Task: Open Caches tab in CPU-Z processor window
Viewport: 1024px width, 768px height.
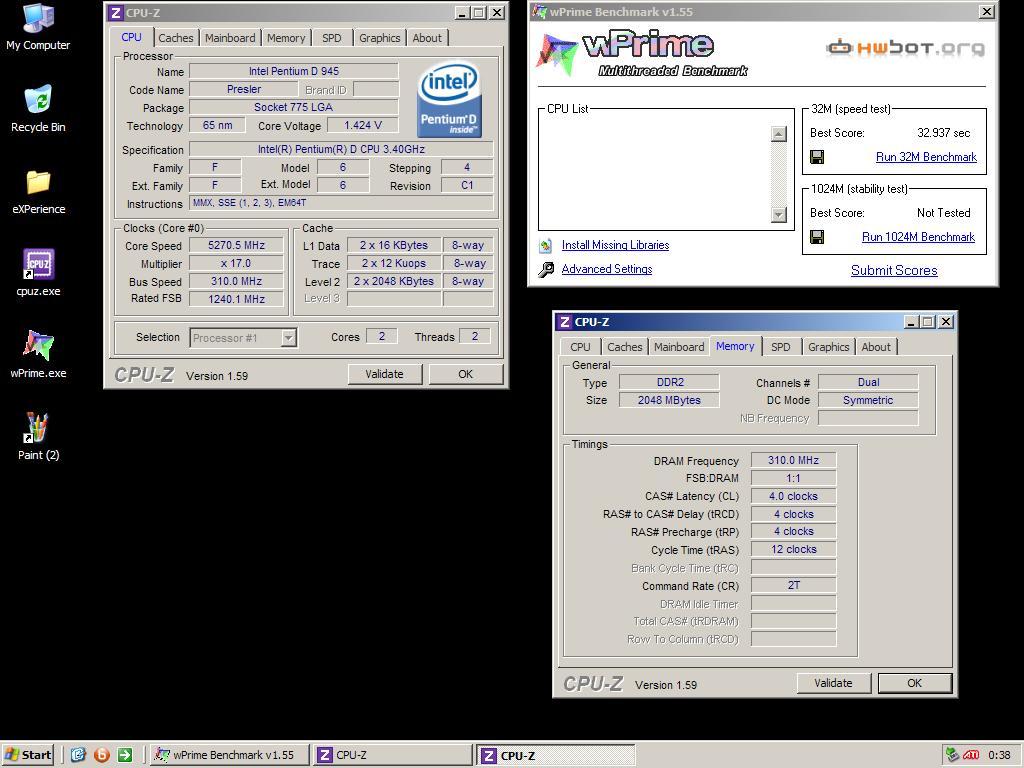Action: [176, 38]
